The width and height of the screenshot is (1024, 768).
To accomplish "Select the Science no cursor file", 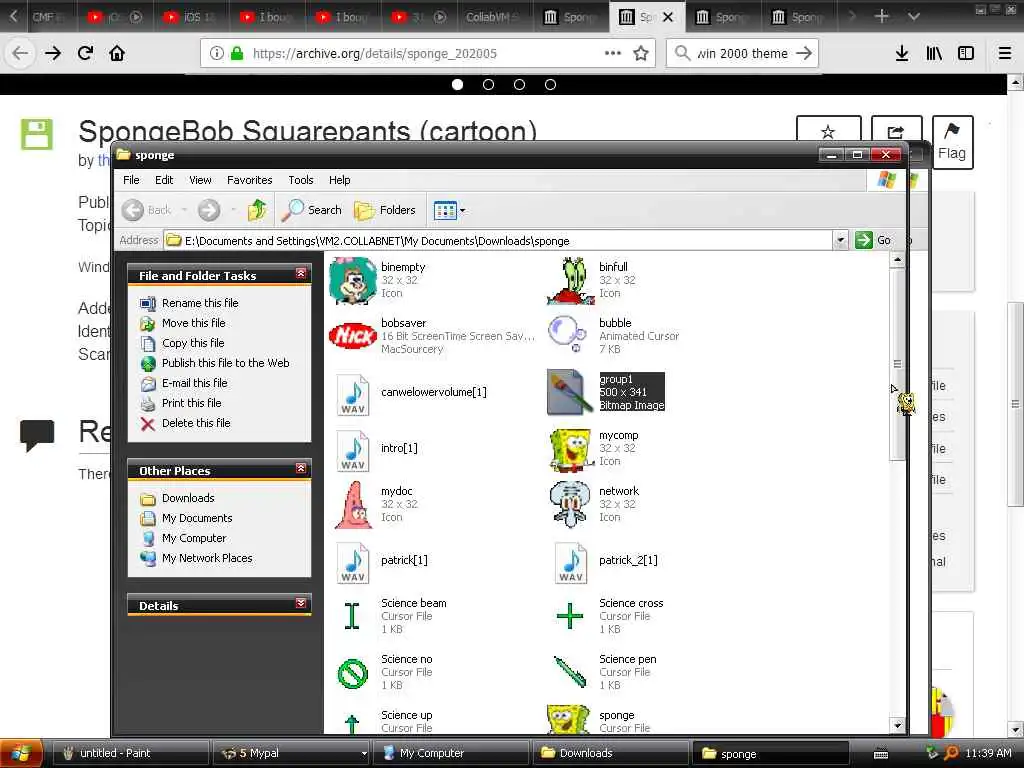I will (385, 672).
